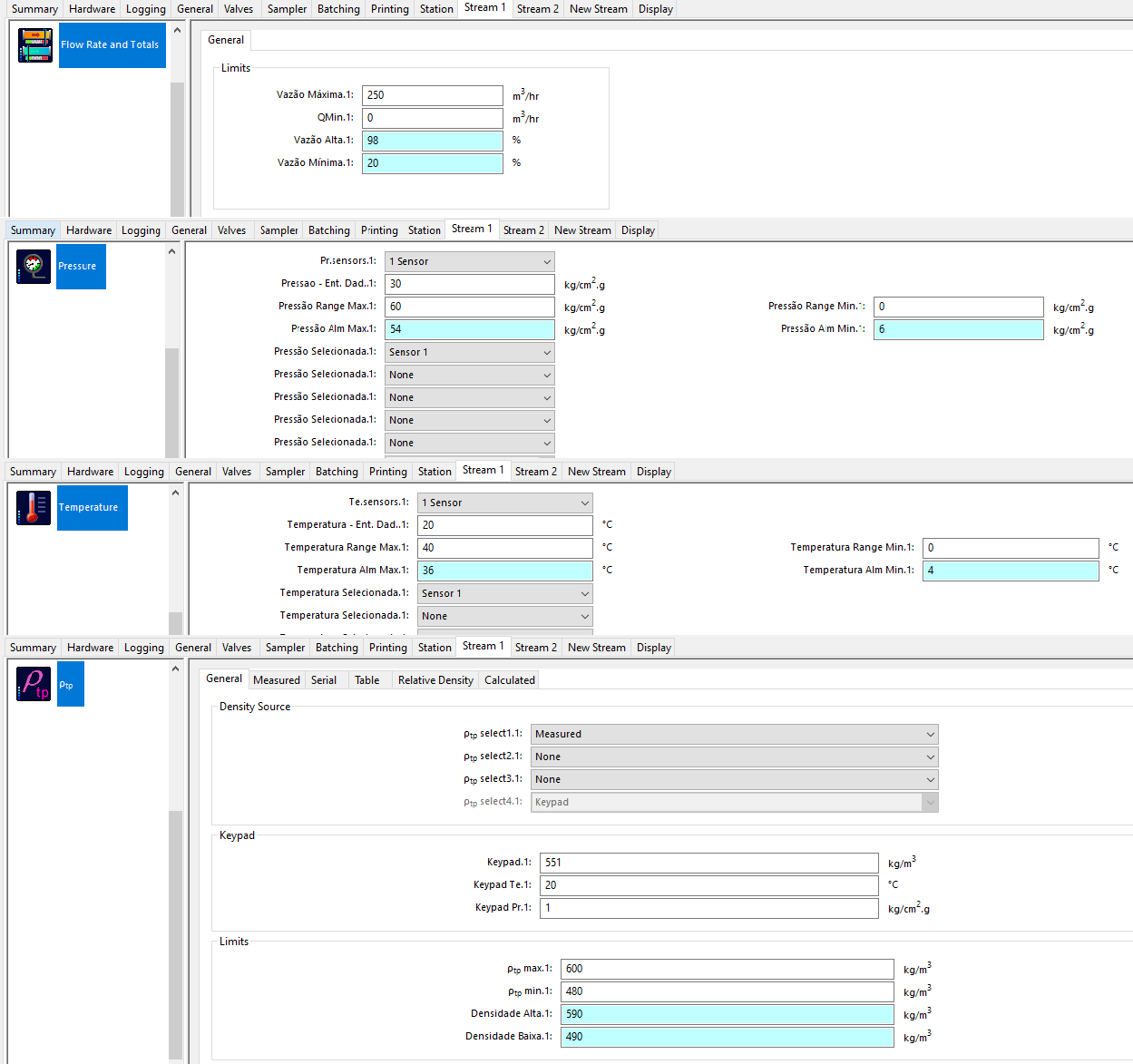Select the Flow Rate and Totals label
Screen dimensions: 1133x1064
[112, 45]
